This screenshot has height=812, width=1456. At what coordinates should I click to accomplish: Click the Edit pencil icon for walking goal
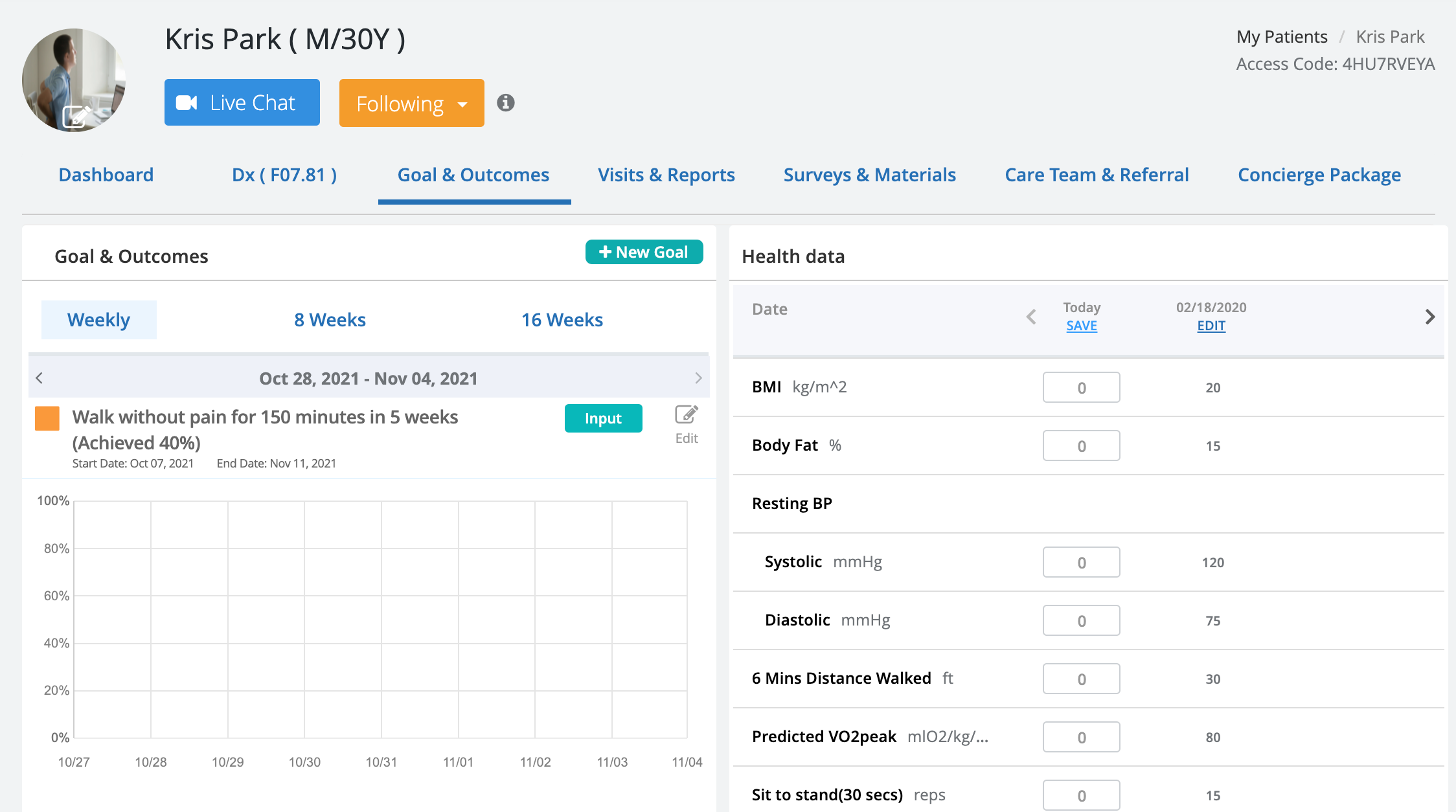686,415
